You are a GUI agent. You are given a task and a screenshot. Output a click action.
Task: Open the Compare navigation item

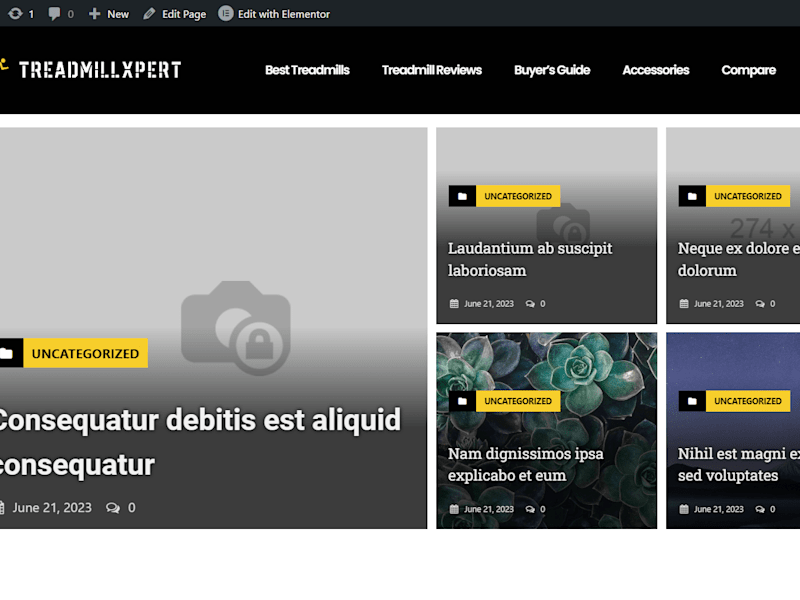748,70
